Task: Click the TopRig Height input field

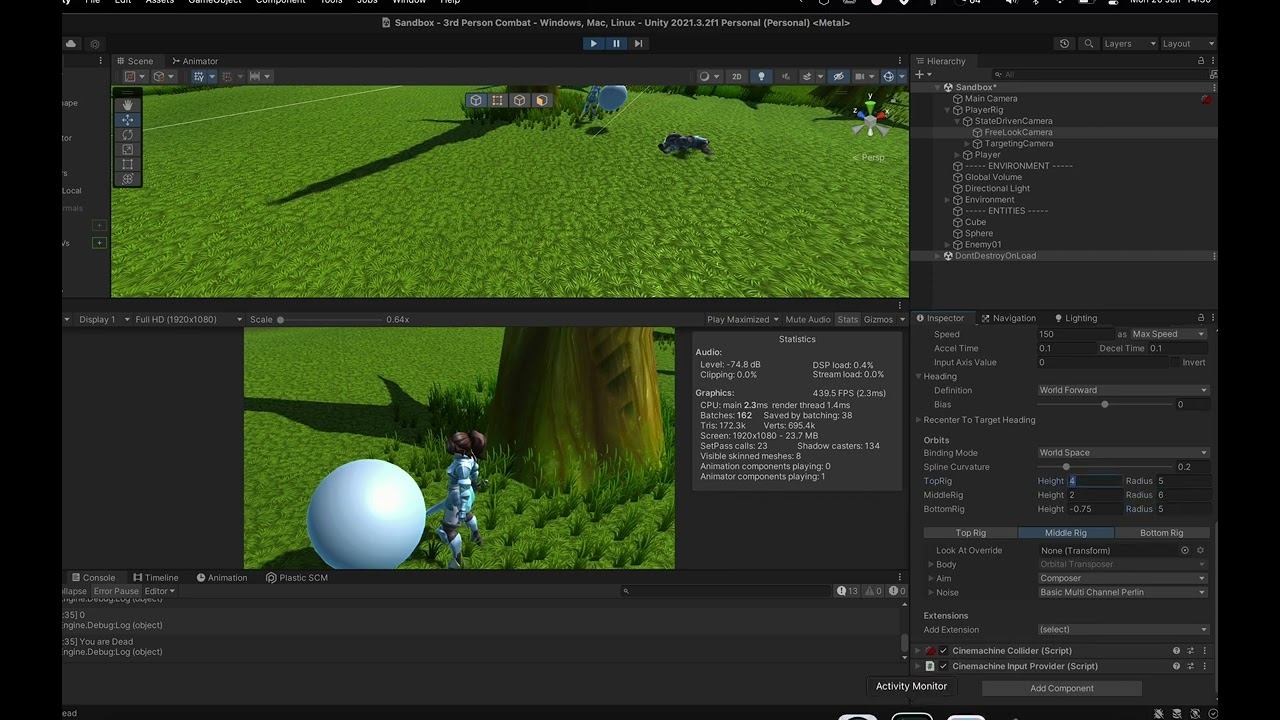Action: click(1094, 481)
